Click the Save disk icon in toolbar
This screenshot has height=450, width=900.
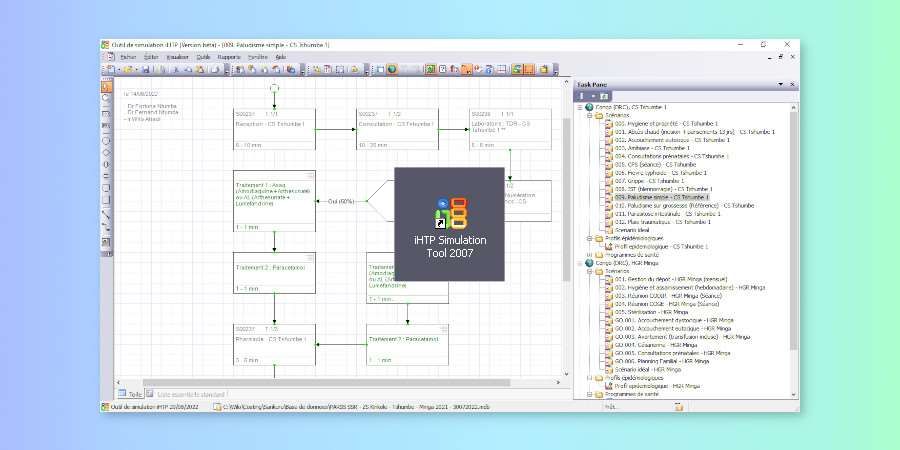[146, 69]
